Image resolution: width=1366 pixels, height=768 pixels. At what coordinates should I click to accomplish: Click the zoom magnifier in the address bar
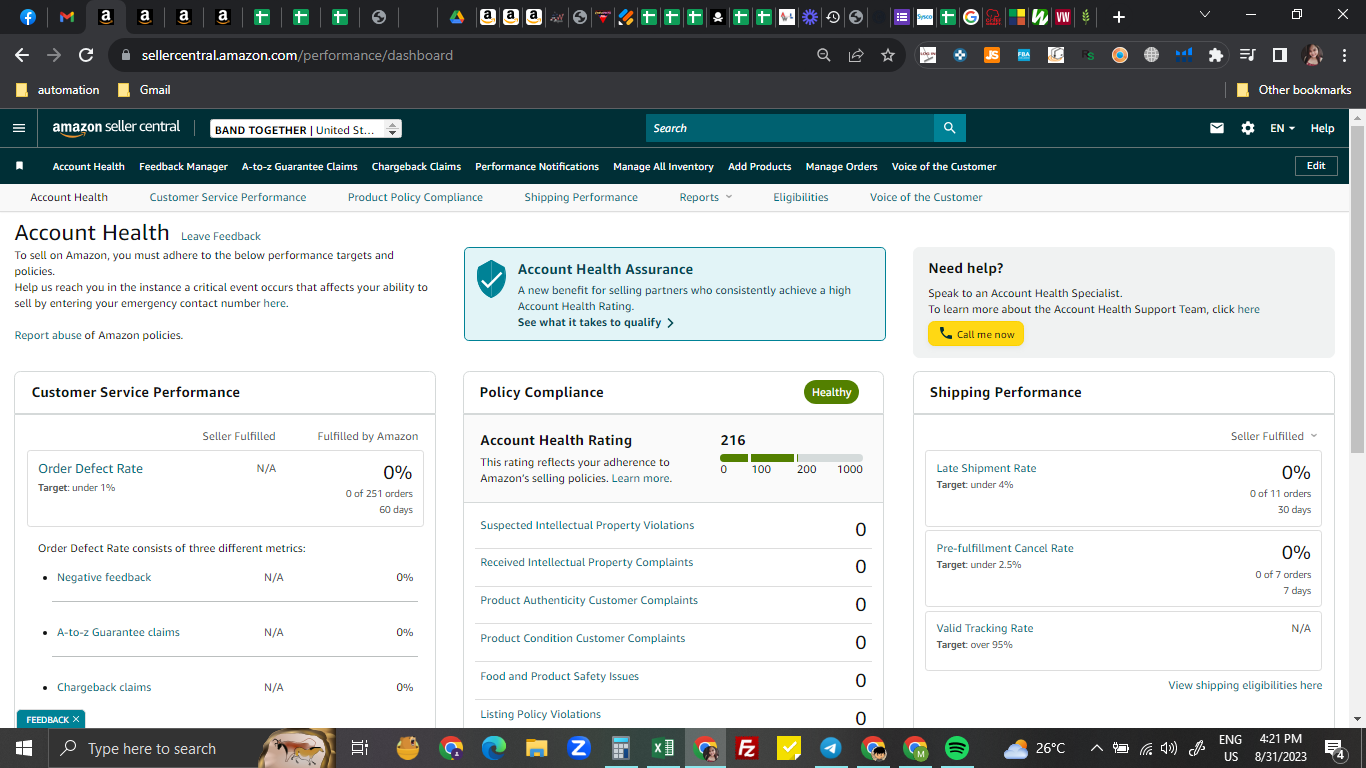[x=824, y=55]
